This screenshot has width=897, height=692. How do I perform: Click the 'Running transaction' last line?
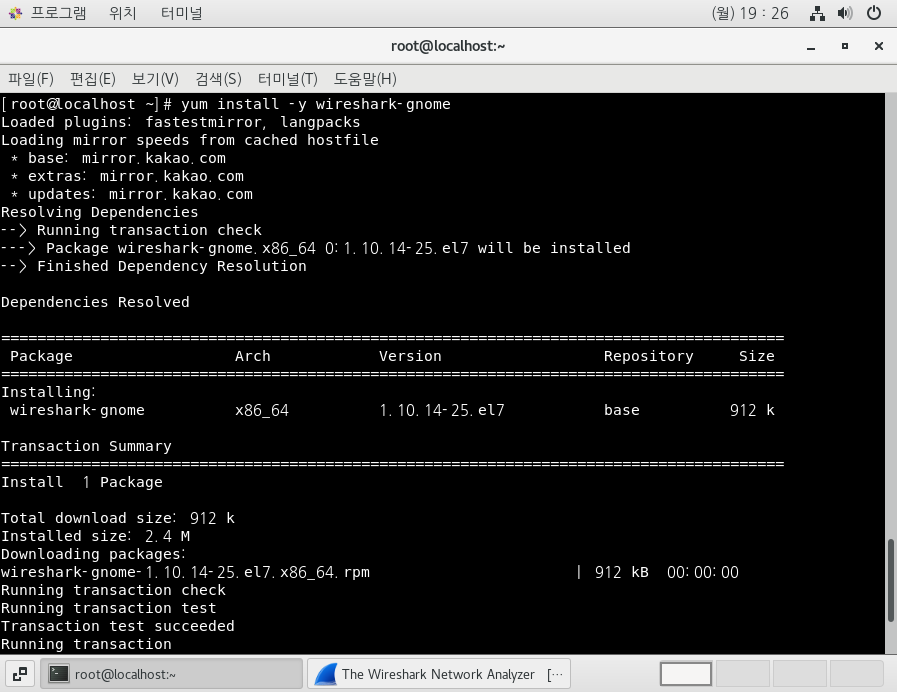[x=86, y=644]
